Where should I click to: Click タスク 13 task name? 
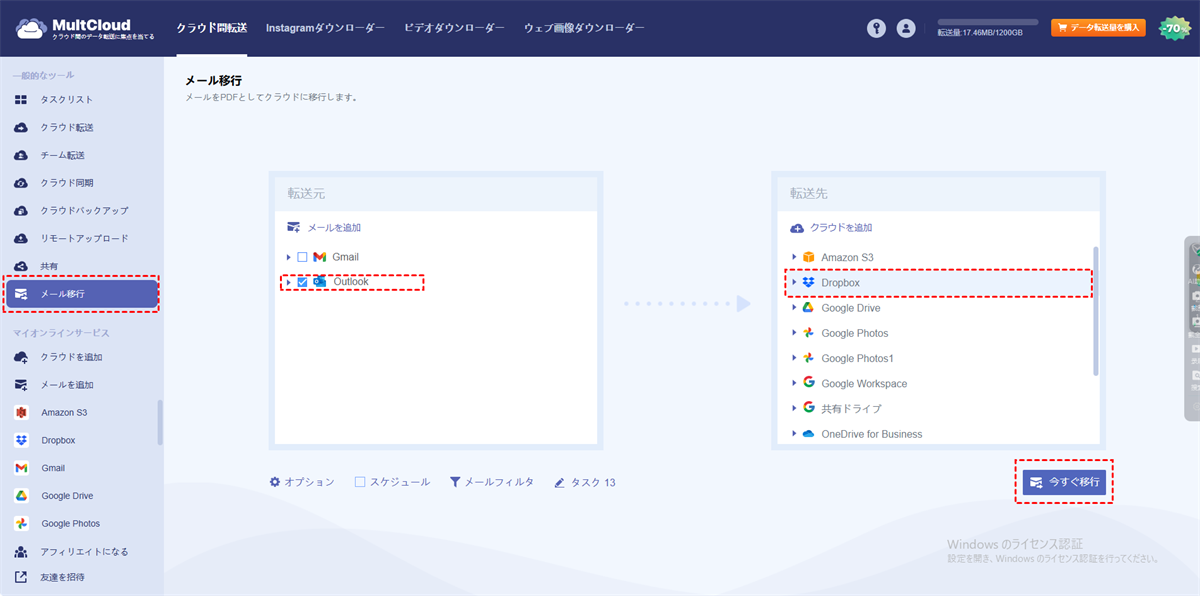tap(593, 482)
